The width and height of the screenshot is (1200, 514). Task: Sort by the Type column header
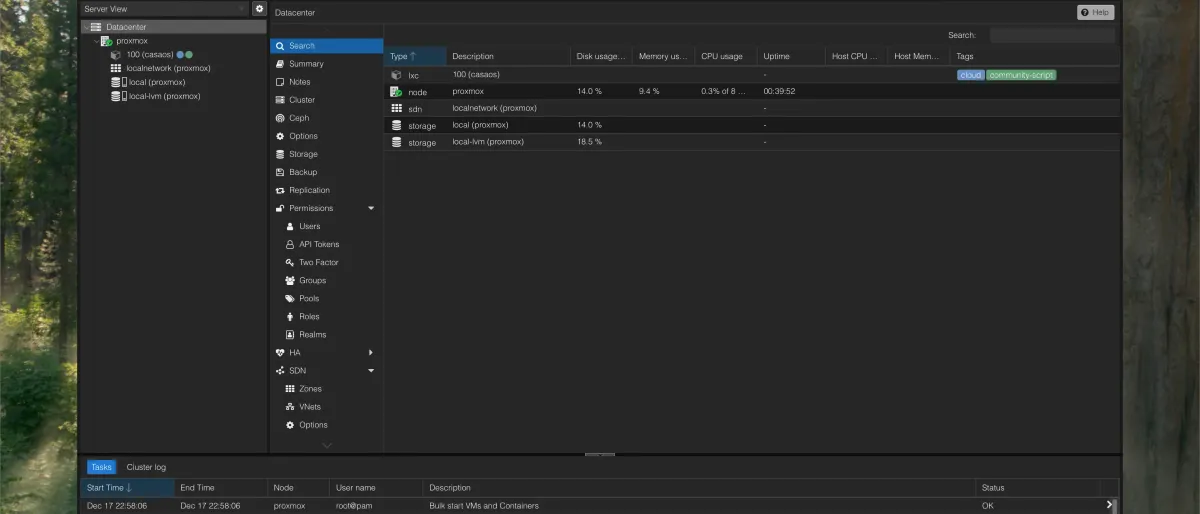point(415,56)
